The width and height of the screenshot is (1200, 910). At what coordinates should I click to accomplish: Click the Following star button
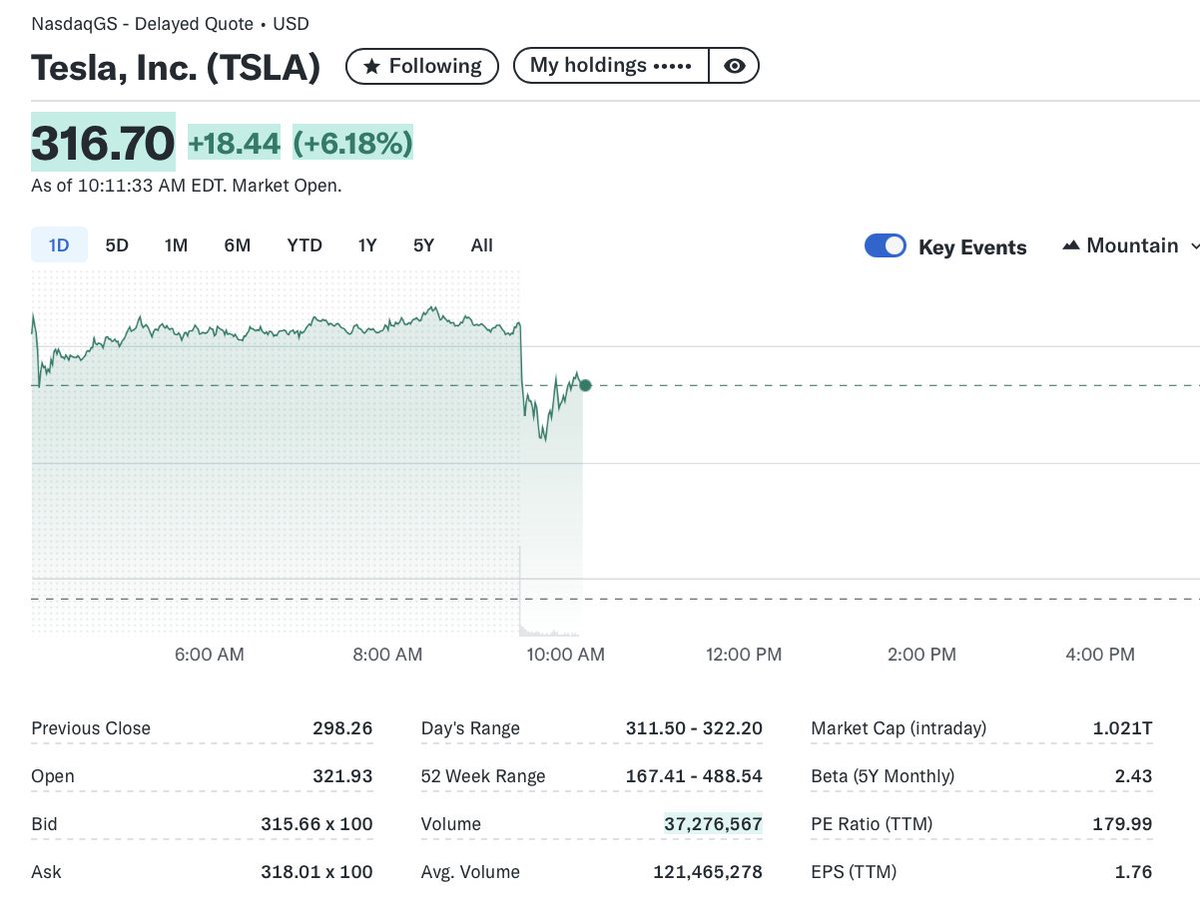[422, 66]
